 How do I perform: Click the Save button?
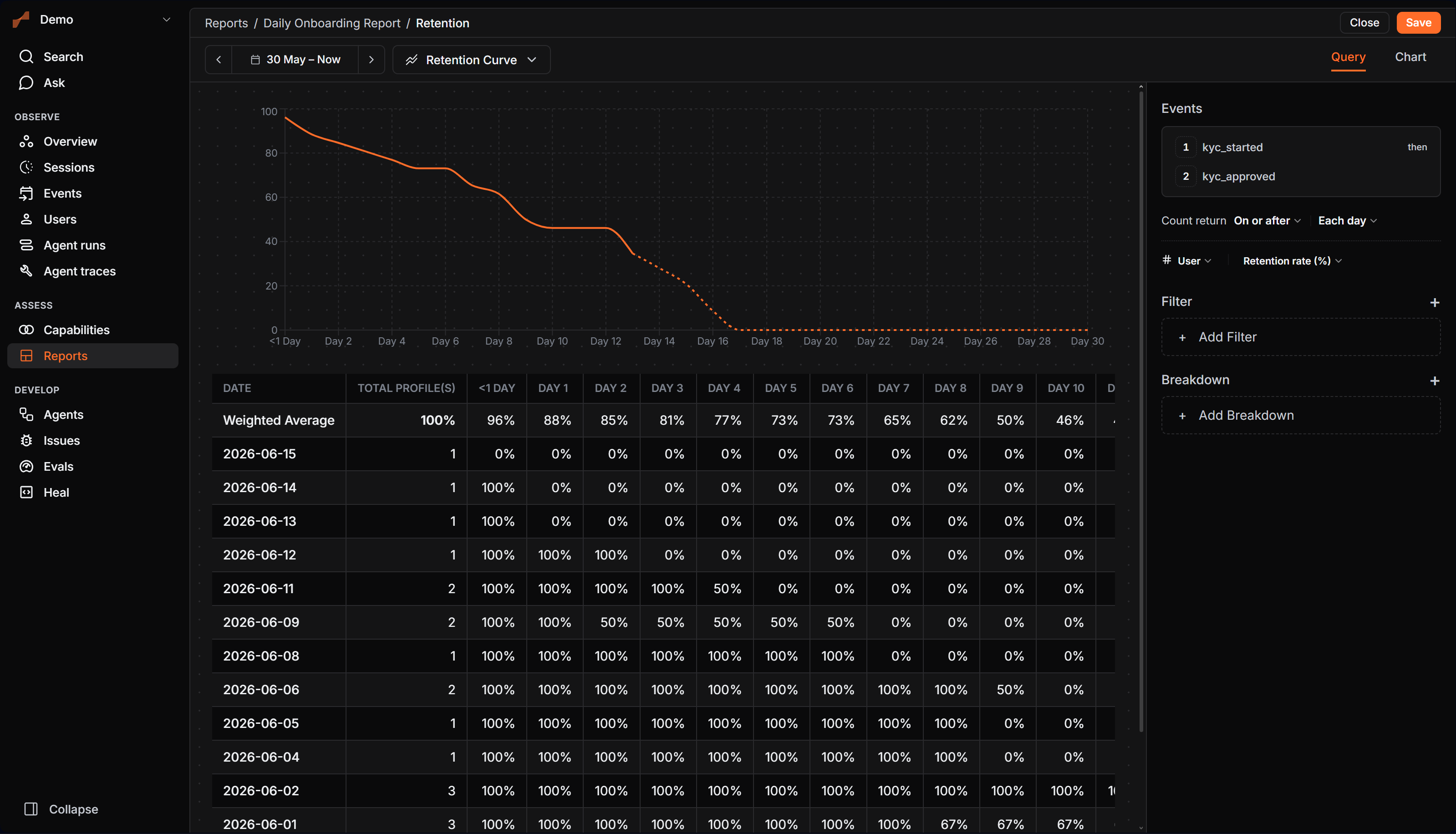coord(1418,22)
